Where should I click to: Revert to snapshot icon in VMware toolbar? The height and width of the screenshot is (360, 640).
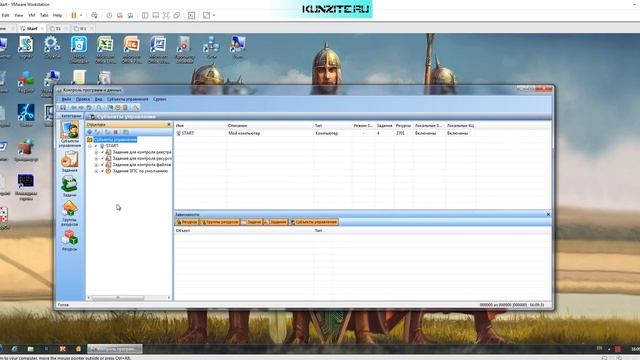point(120,16)
